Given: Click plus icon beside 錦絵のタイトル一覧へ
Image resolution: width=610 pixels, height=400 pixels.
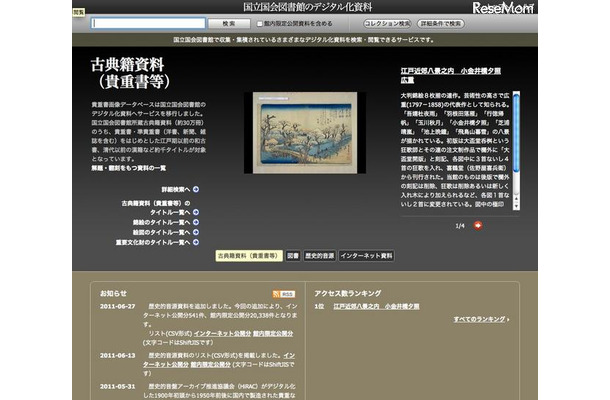Looking at the screenshot, I should pos(196,223).
